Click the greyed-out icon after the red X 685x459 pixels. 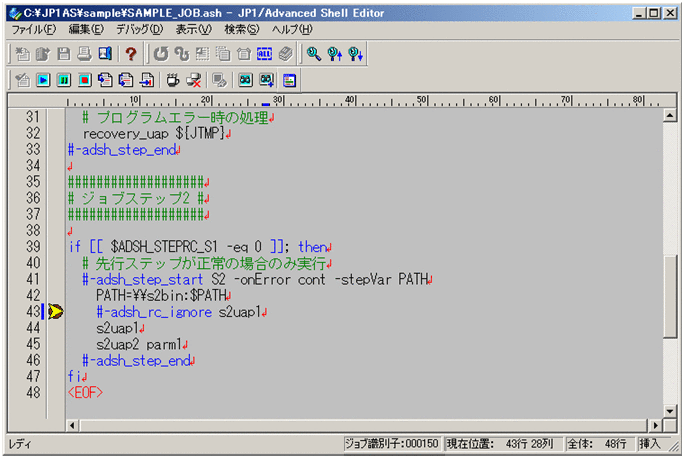[x=219, y=80]
